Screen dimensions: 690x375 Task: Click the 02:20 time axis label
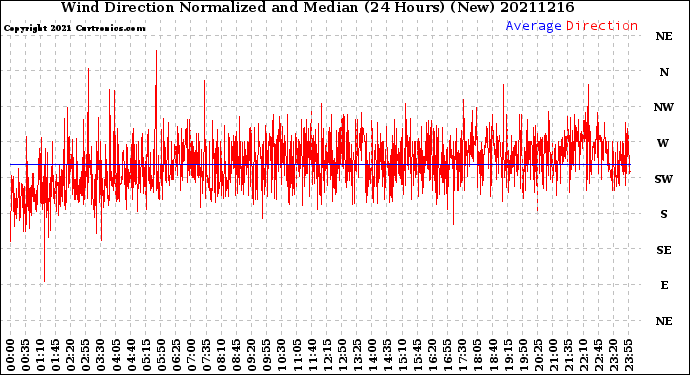[x=71, y=355]
